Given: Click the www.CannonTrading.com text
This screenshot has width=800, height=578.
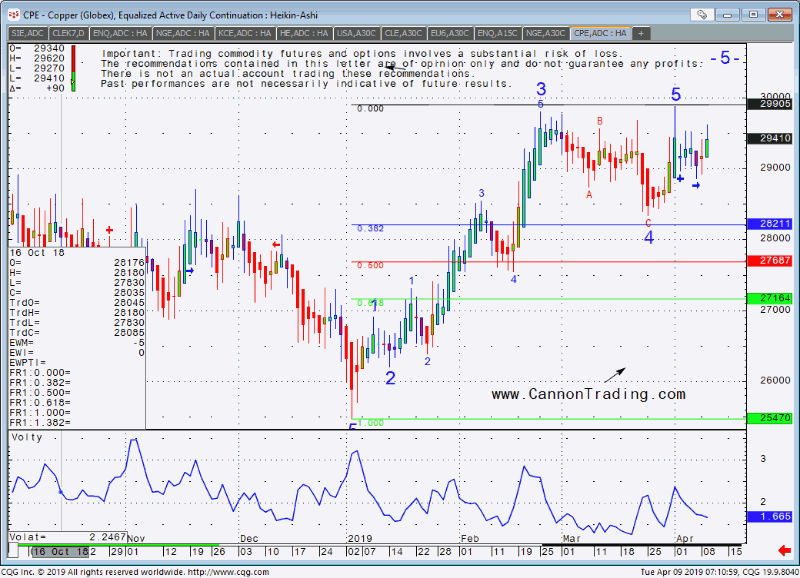Looking at the screenshot, I should click(588, 395).
